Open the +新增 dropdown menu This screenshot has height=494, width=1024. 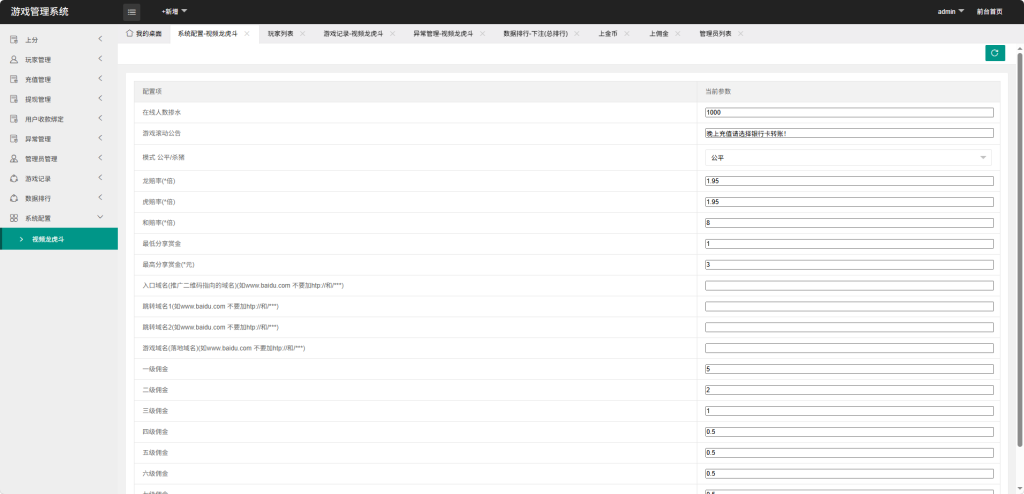174,12
